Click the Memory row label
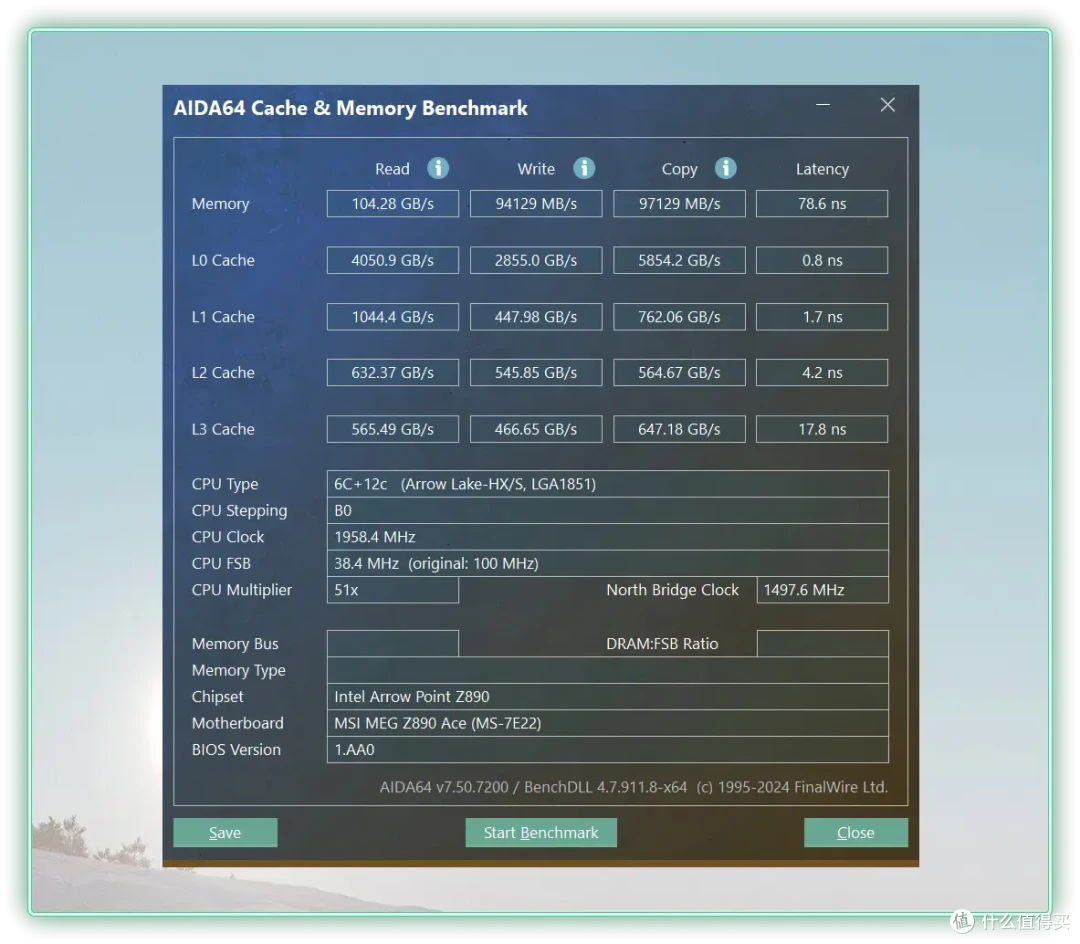This screenshot has height=944, width=1080. tap(220, 204)
